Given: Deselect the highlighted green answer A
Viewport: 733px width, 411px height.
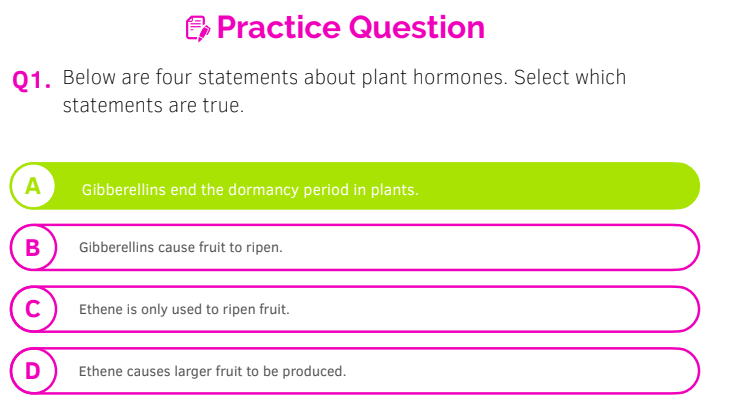Looking at the screenshot, I should click(355, 186).
